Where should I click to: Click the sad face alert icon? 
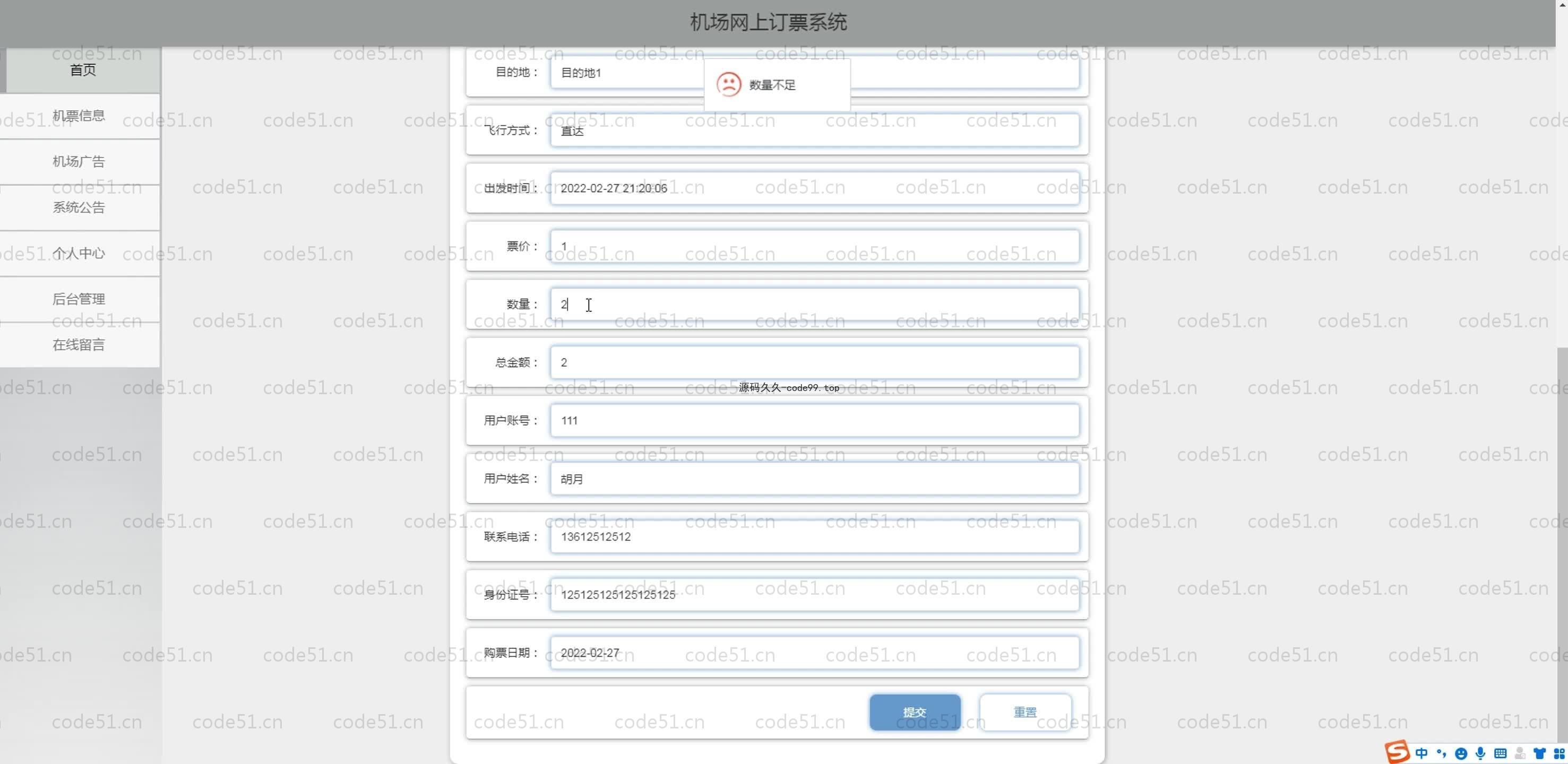tap(729, 84)
